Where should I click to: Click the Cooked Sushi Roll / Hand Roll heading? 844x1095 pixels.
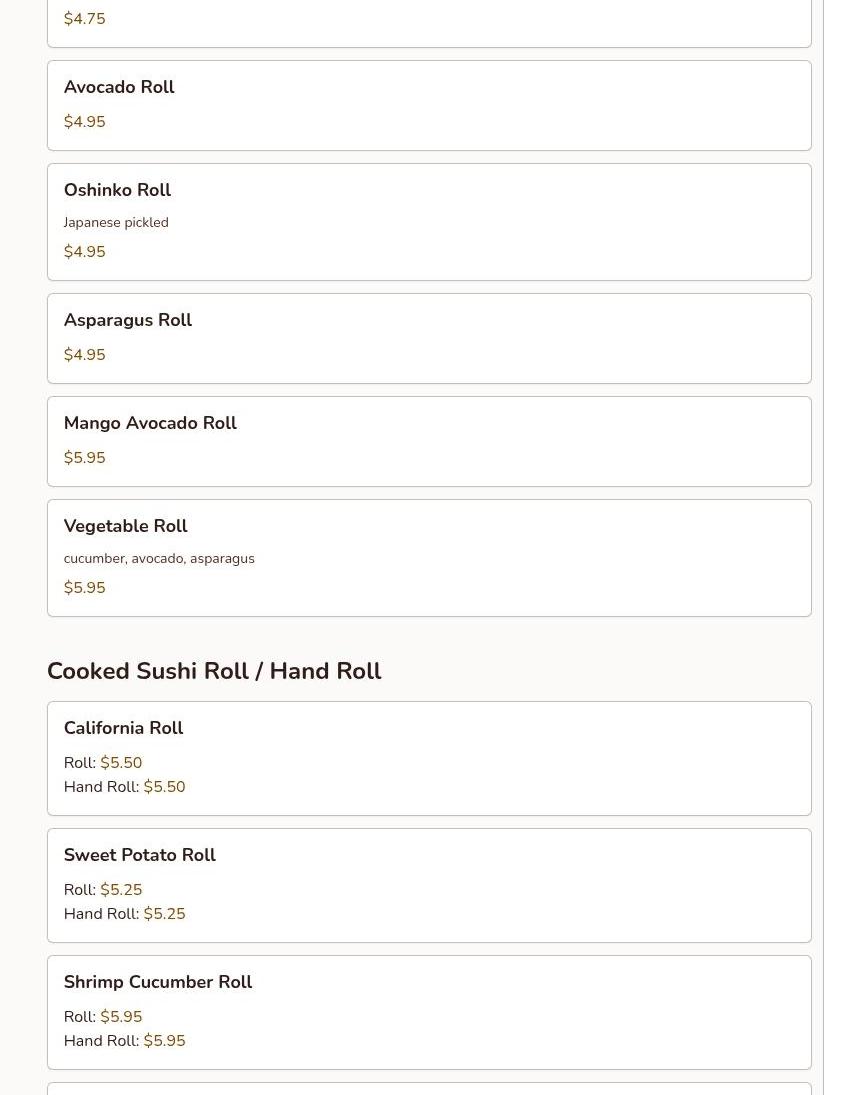point(214,670)
